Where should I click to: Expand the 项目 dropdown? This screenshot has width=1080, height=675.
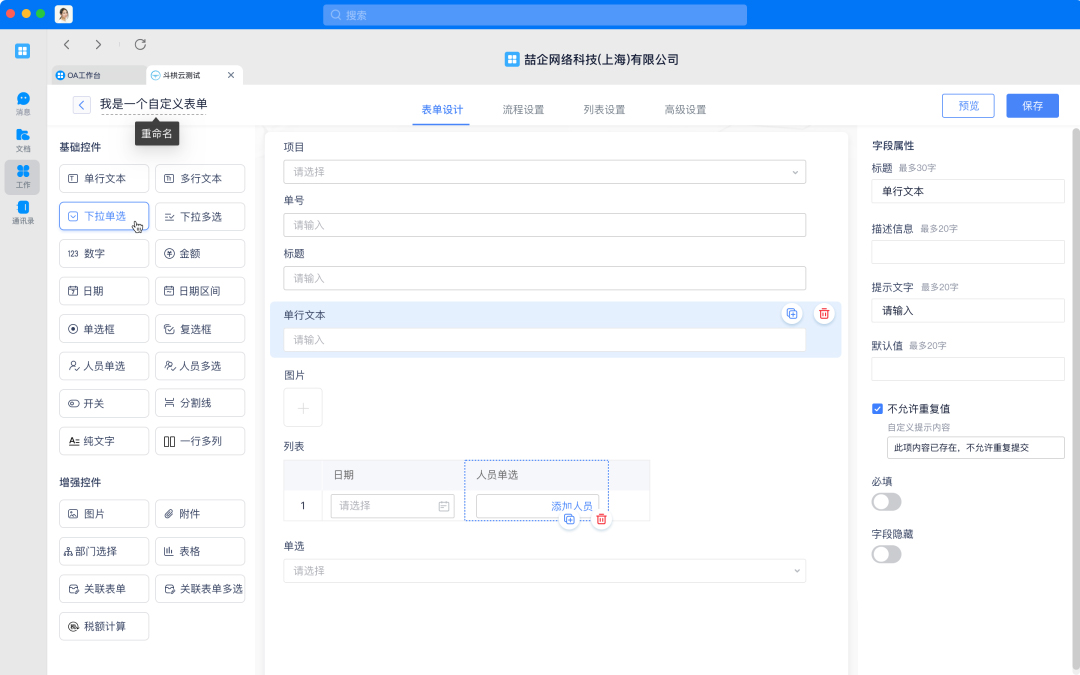click(544, 172)
